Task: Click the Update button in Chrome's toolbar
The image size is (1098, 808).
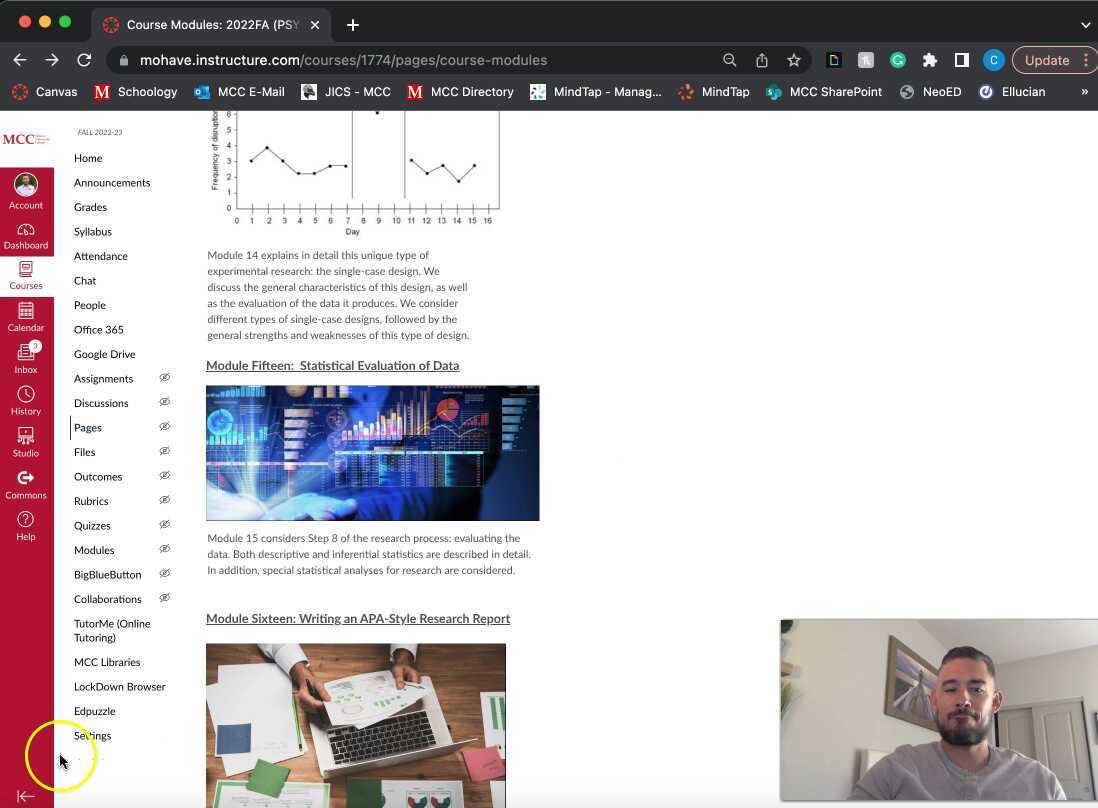Action: [x=1046, y=60]
